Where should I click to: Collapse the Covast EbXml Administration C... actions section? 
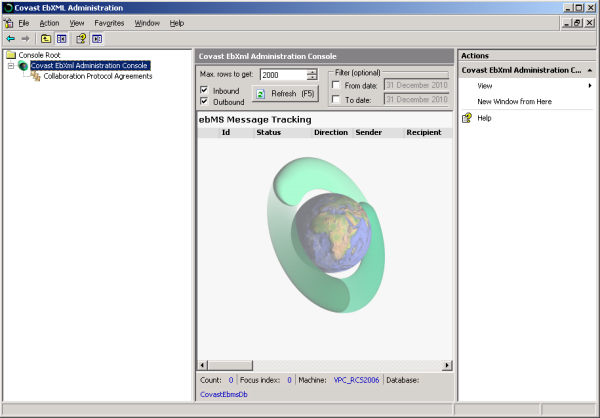tap(590, 70)
